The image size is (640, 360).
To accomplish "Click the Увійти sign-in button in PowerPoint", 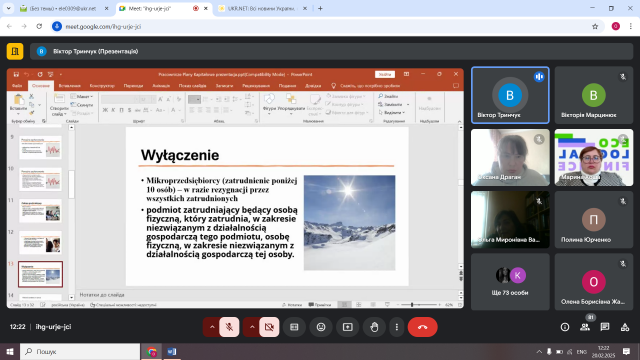I will click(x=385, y=74).
